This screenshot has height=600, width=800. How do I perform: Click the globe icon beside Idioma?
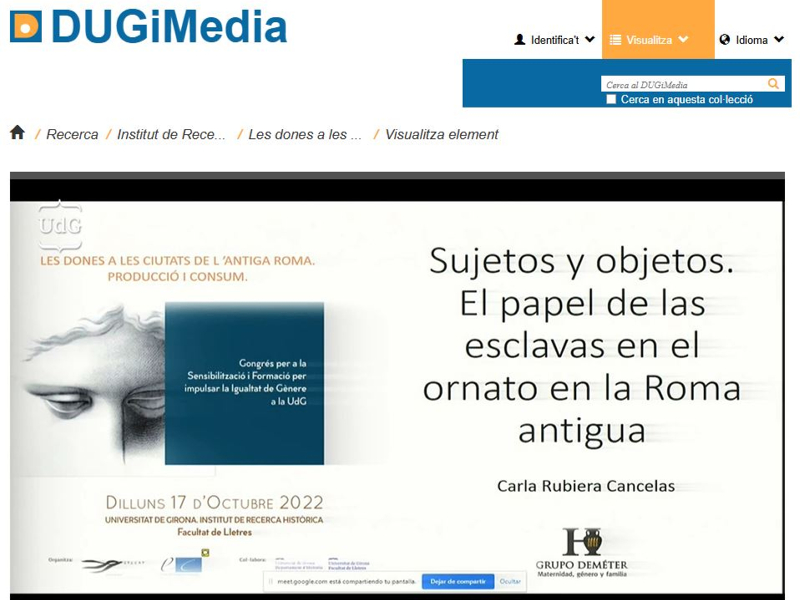[725, 40]
